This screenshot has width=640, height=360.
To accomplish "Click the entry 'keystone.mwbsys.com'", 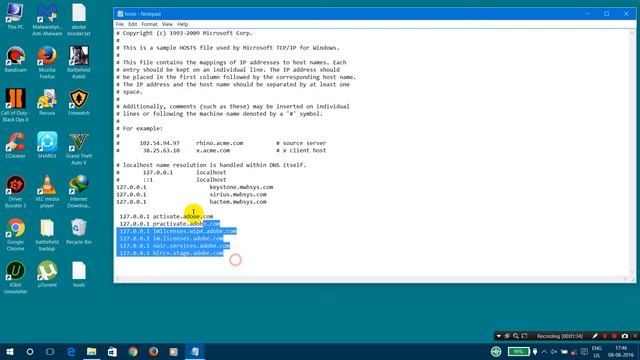I will 241,187.
